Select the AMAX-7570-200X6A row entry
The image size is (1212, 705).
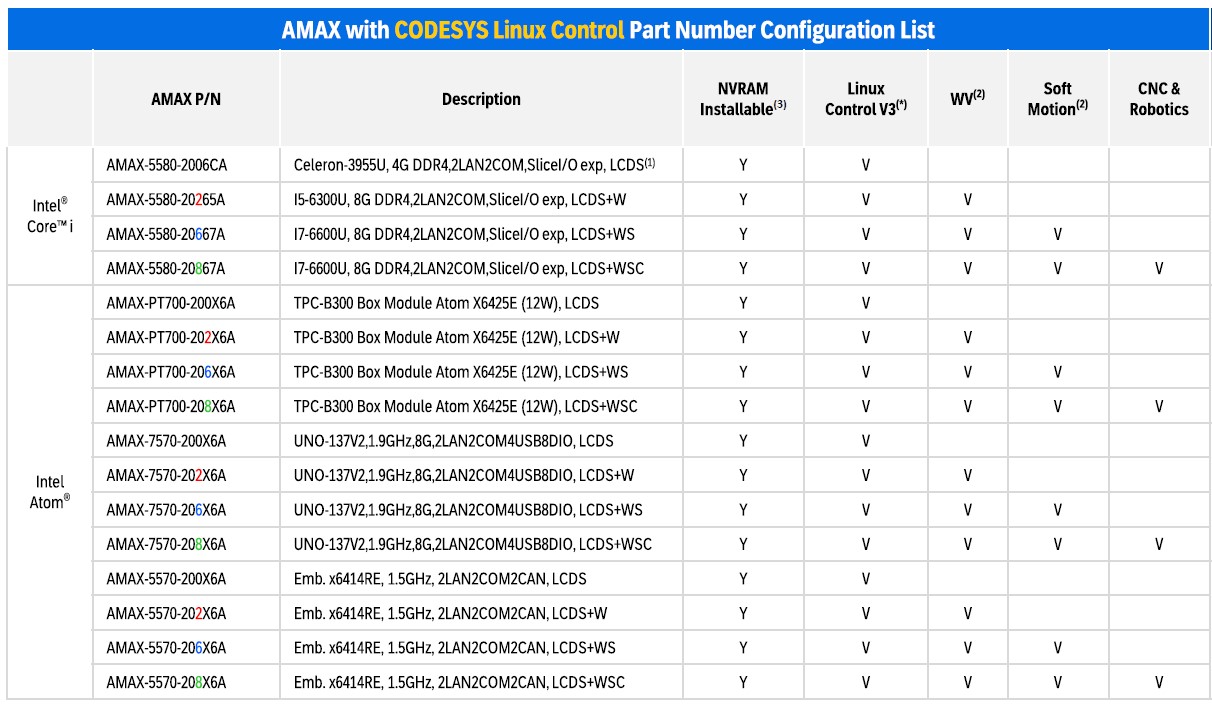tap(166, 441)
